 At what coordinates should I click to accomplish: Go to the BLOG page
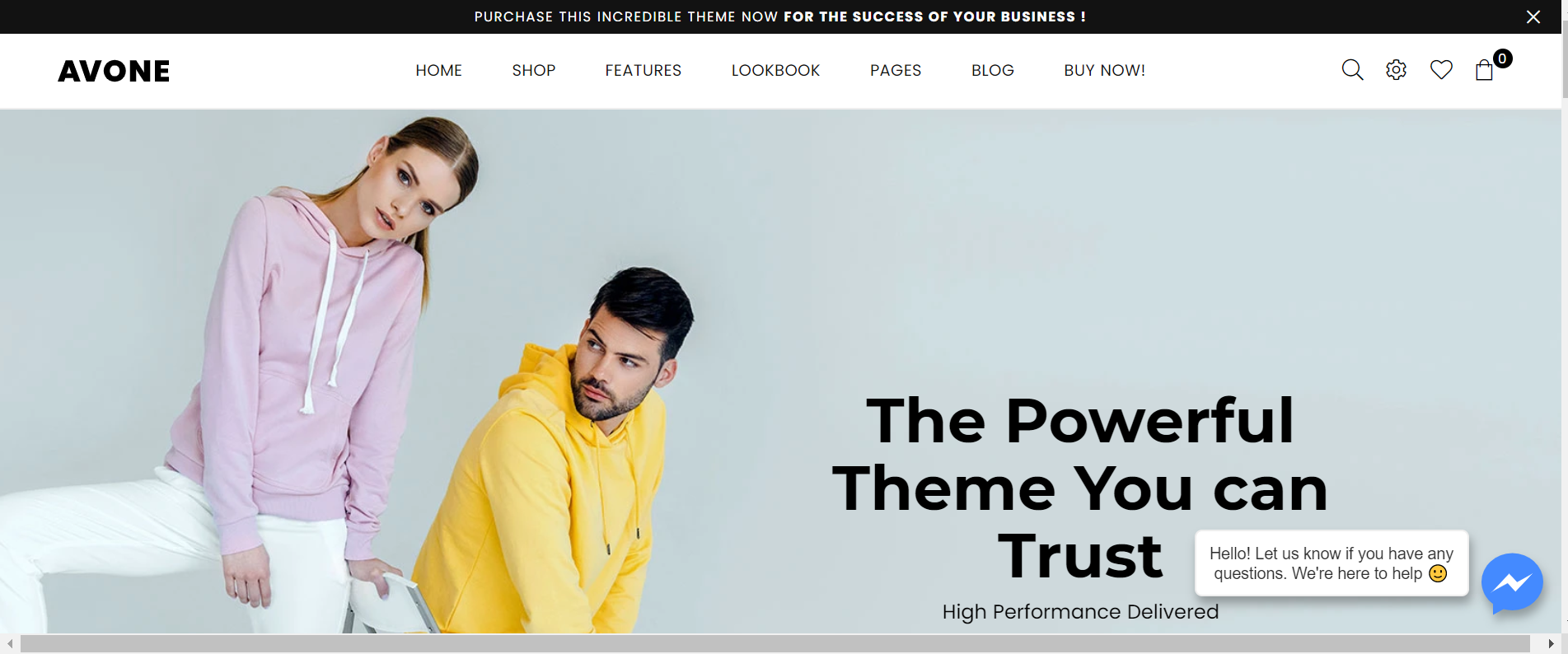993,70
